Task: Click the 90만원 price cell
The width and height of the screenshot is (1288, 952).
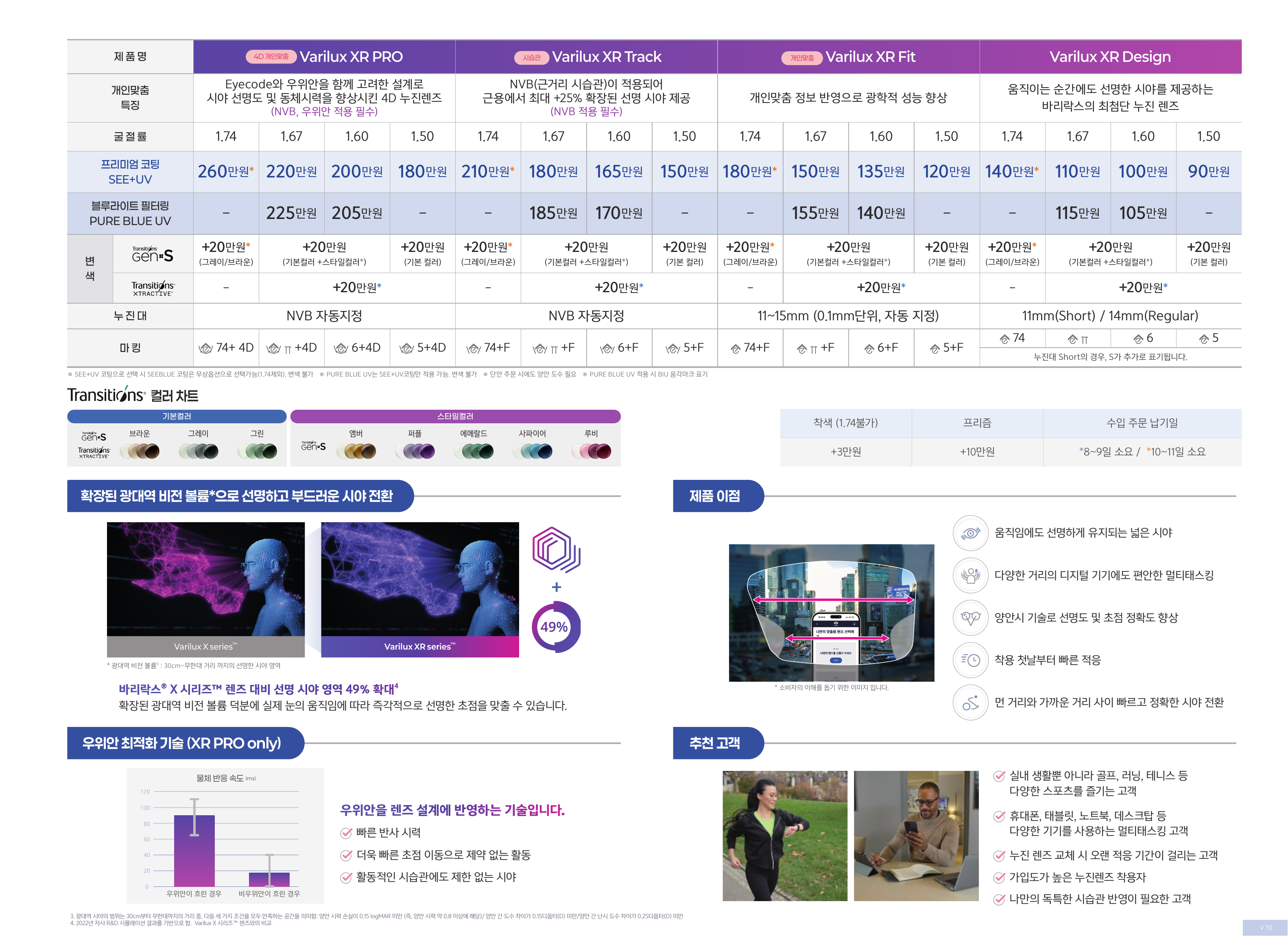Action: click(1209, 172)
